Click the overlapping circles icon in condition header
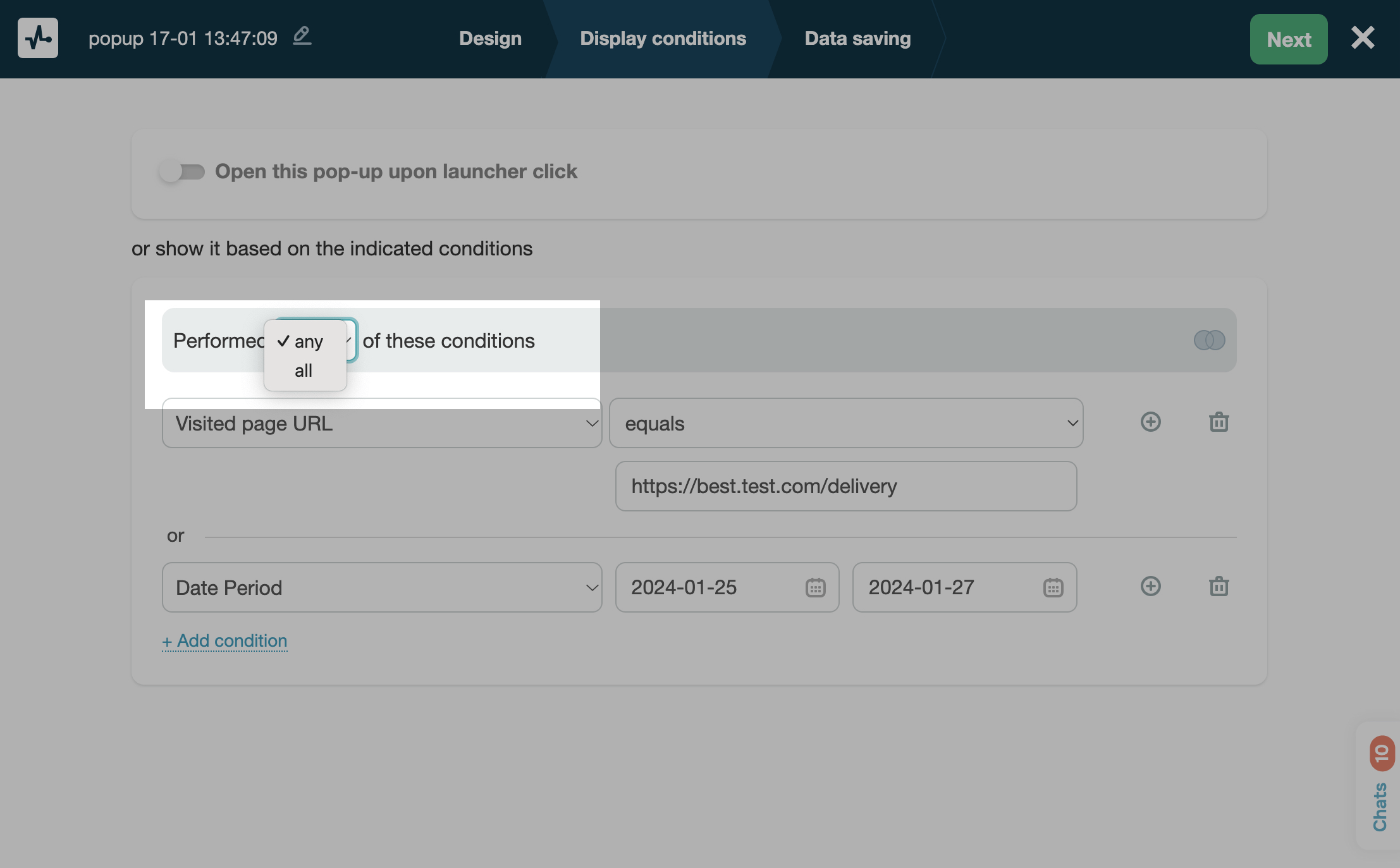This screenshot has height=868, width=1400. pos(1209,340)
